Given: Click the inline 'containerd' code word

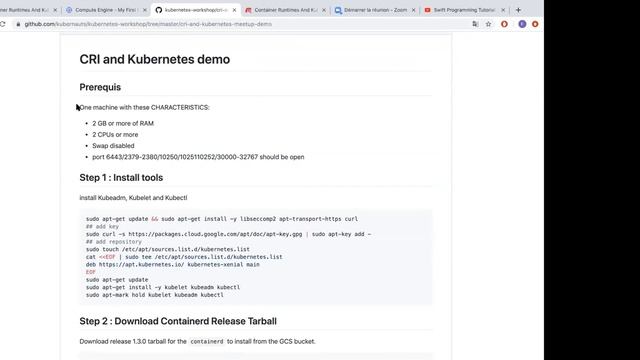Looking at the screenshot, I should point(207,341).
